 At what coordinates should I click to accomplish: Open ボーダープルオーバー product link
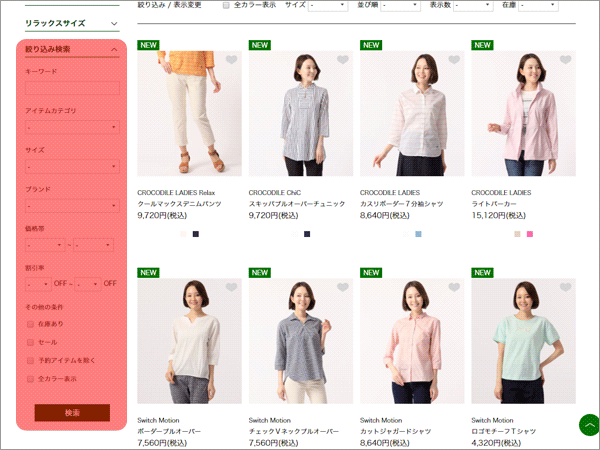click(x=169, y=431)
